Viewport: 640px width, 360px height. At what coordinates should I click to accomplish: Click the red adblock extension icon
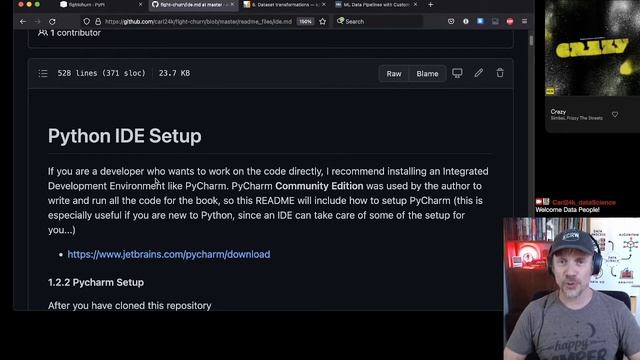click(x=510, y=22)
